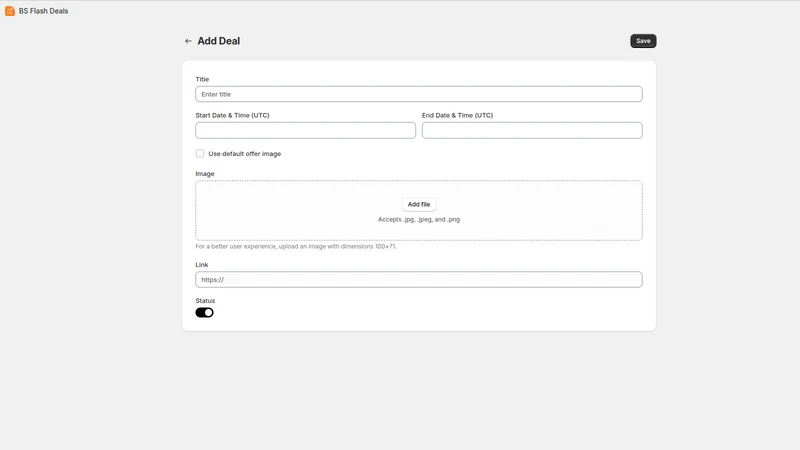Click the Add file button
Screen dimensions: 800x450
[418, 204]
